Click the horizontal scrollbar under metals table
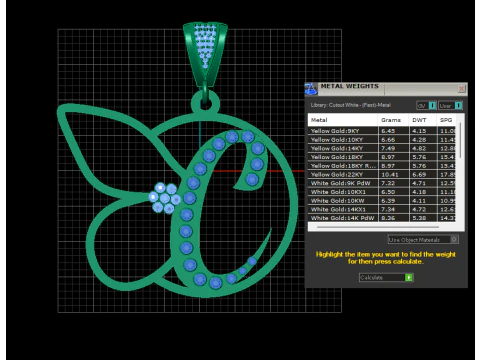 pyautogui.click(x=378, y=227)
